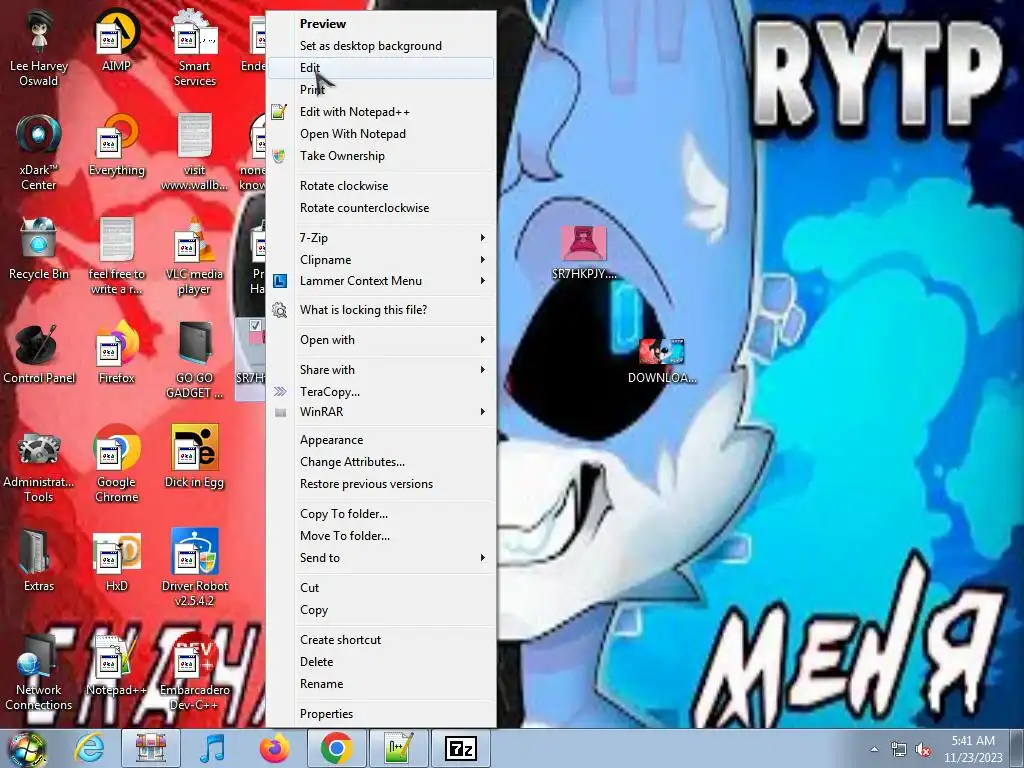The image size is (1024, 768).
Task: Open Firefox from the taskbar
Action: 275,748
